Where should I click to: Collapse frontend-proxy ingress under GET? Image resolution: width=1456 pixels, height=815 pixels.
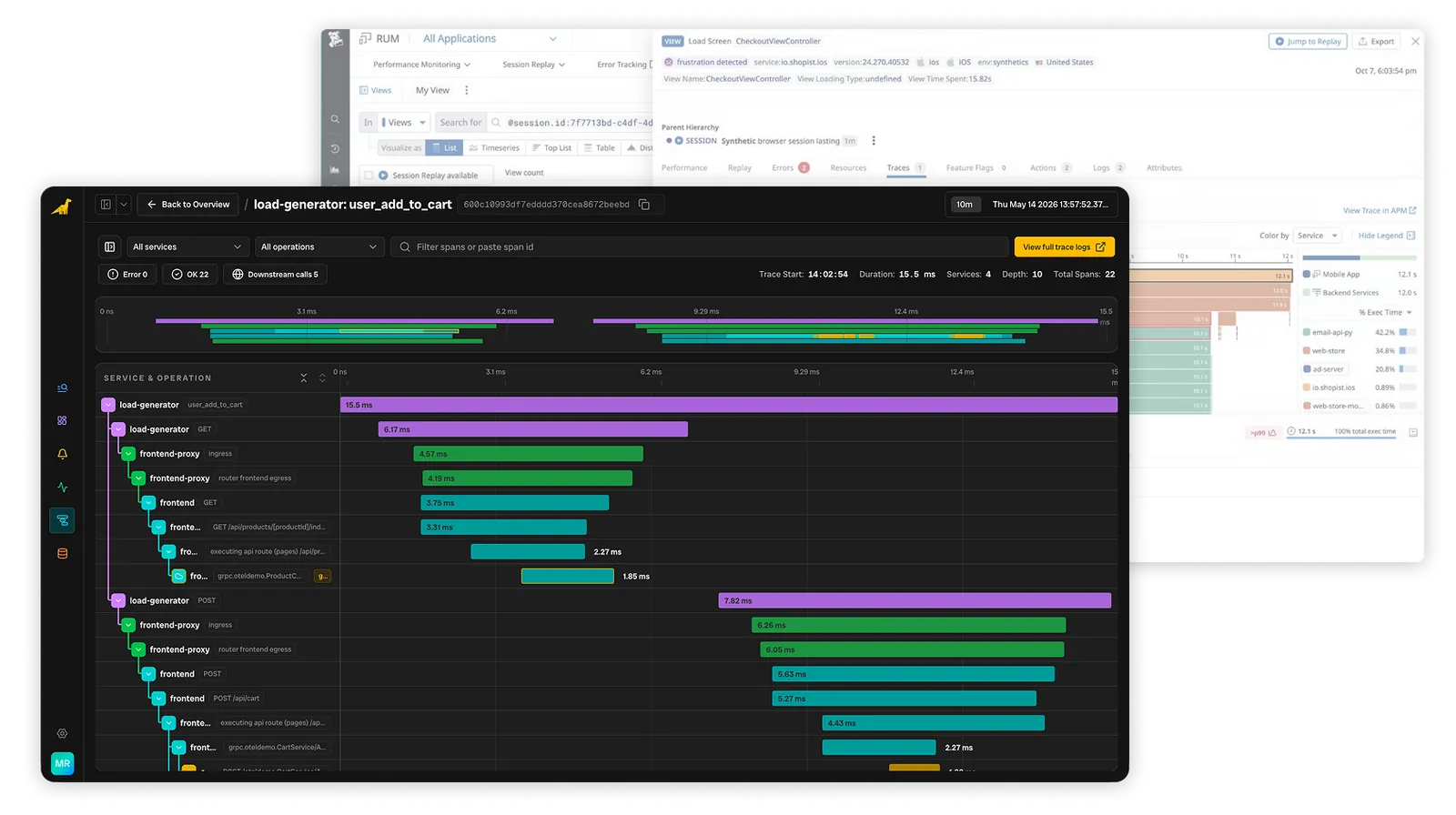tap(128, 454)
